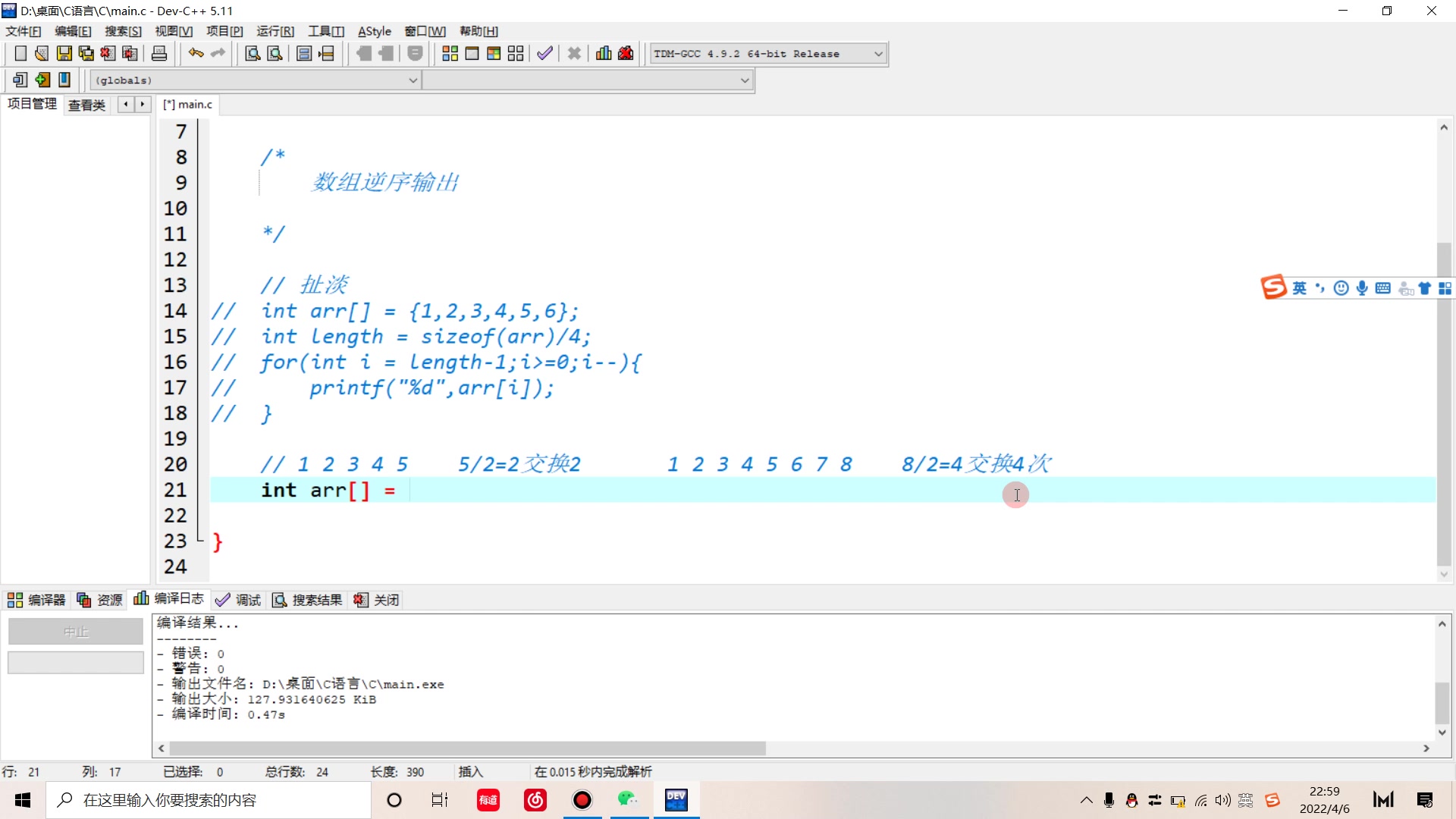The width and height of the screenshot is (1456, 819).
Task: Click the Delete profiling information icon
Action: pos(626,54)
